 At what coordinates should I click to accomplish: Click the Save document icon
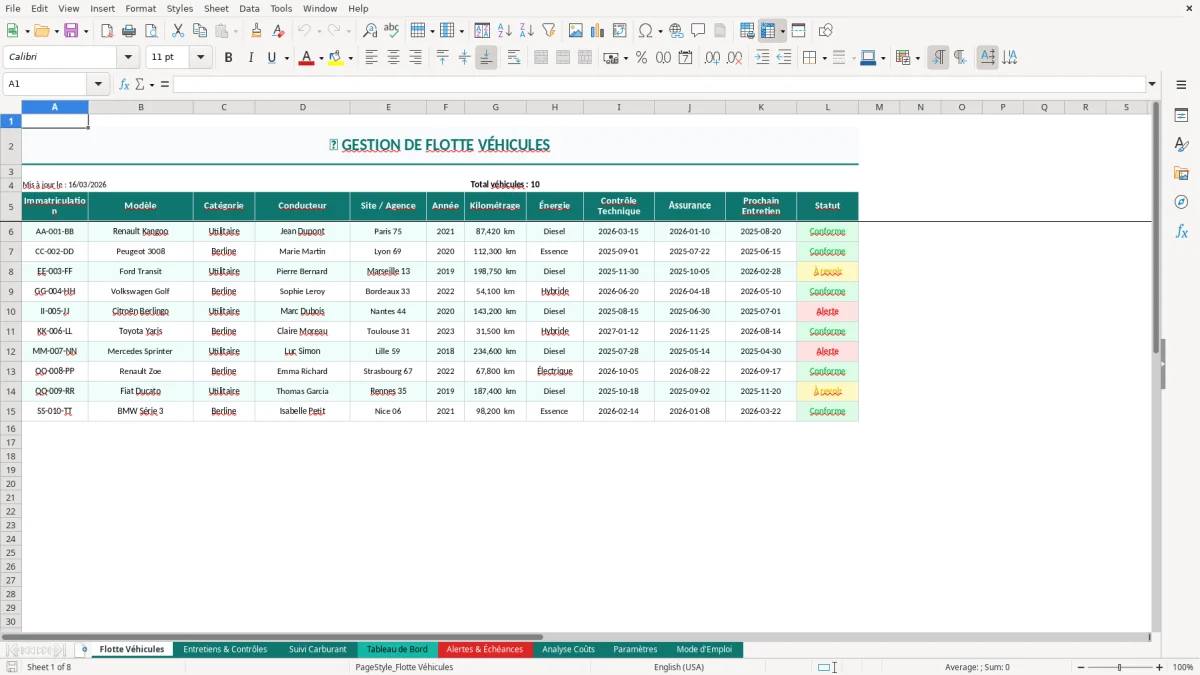tap(71, 31)
